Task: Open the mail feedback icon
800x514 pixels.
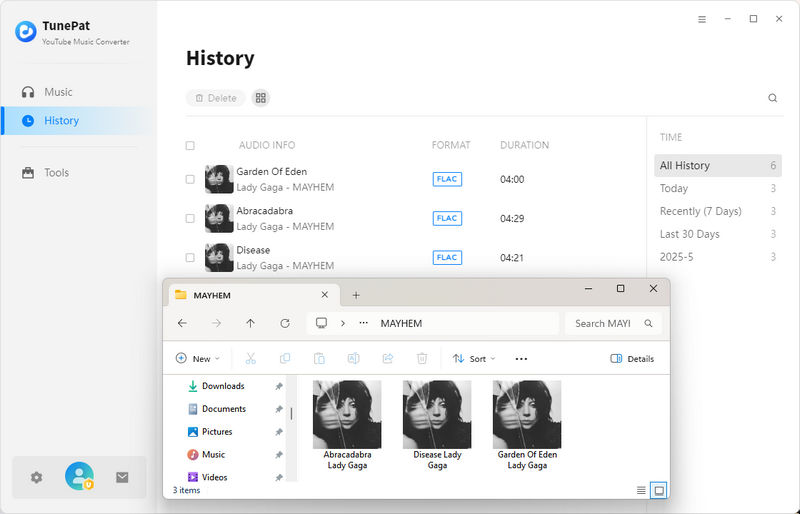Action: pos(122,477)
